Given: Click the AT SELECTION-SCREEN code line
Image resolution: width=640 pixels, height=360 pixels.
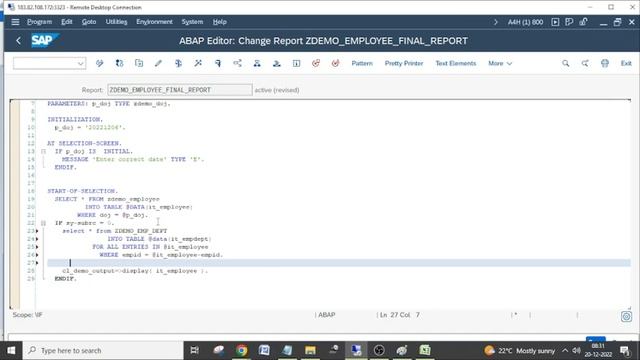Looking at the screenshot, I should pos(84,143).
